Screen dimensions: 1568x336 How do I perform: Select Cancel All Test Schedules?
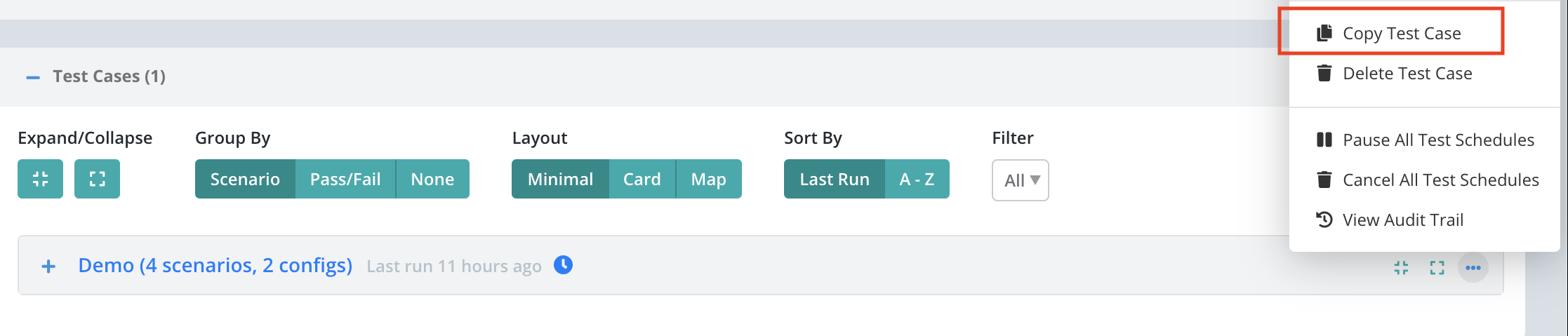click(x=1428, y=180)
